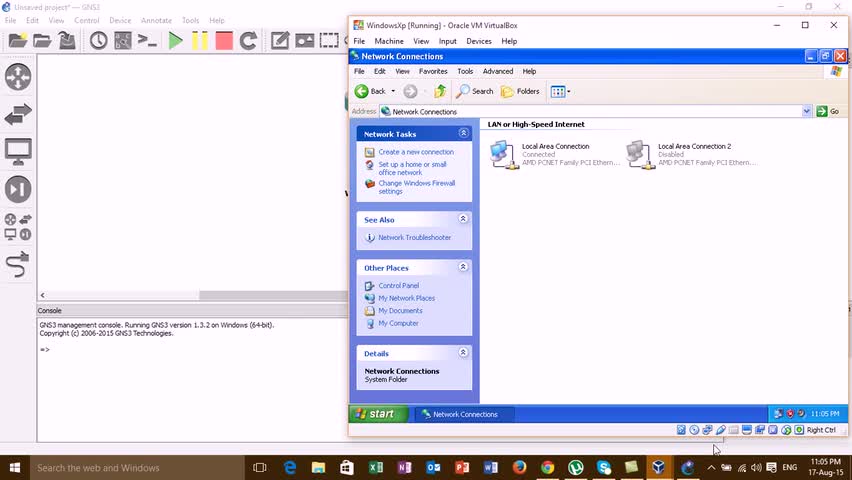Open Task View on taskbar
Screen dimensions: 852x480
(x=260, y=467)
